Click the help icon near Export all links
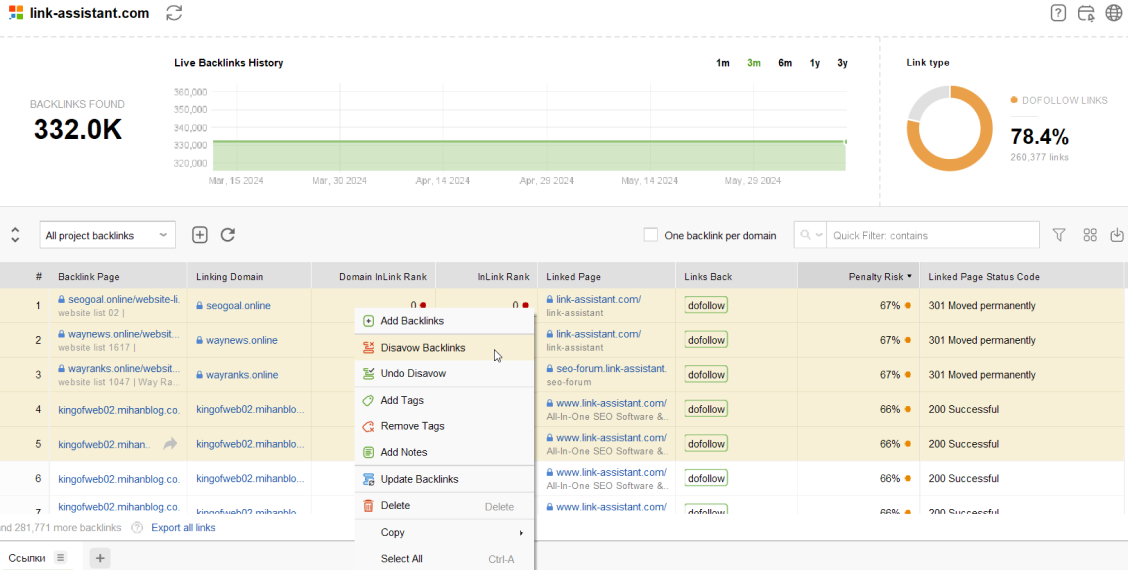The height and width of the screenshot is (570, 1128). 137,528
